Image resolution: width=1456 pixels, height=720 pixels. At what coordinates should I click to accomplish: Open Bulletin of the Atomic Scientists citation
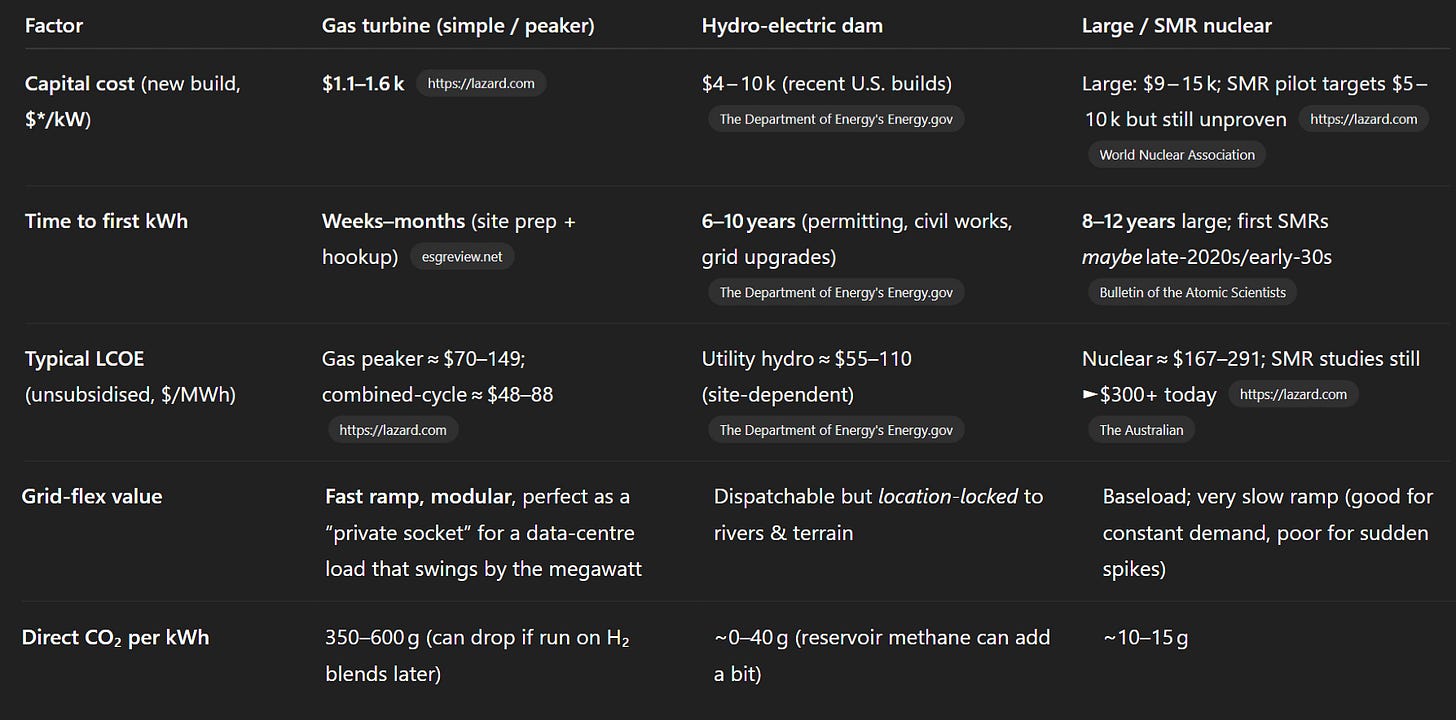pyautogui.click(x=1192, y=292)
